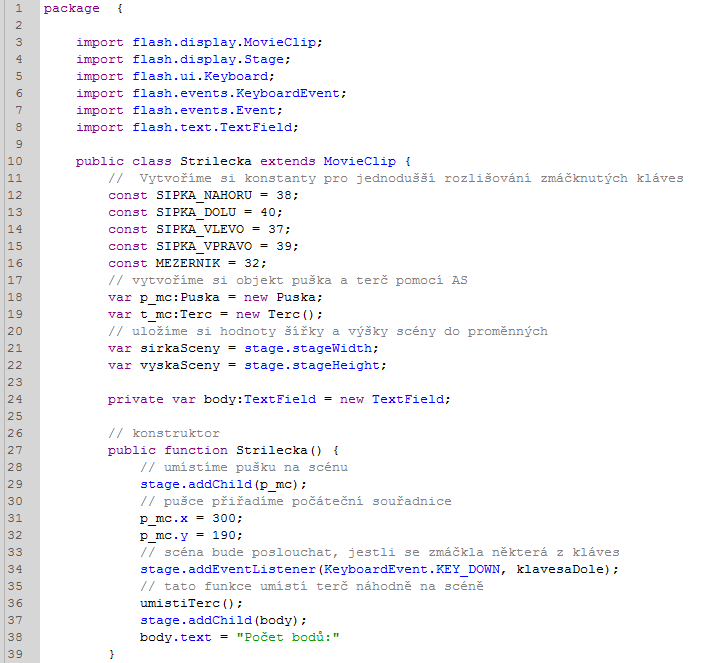Click line number 24 in the gutter
Viewport: 713px width, 663px height.
pos(15,399)
